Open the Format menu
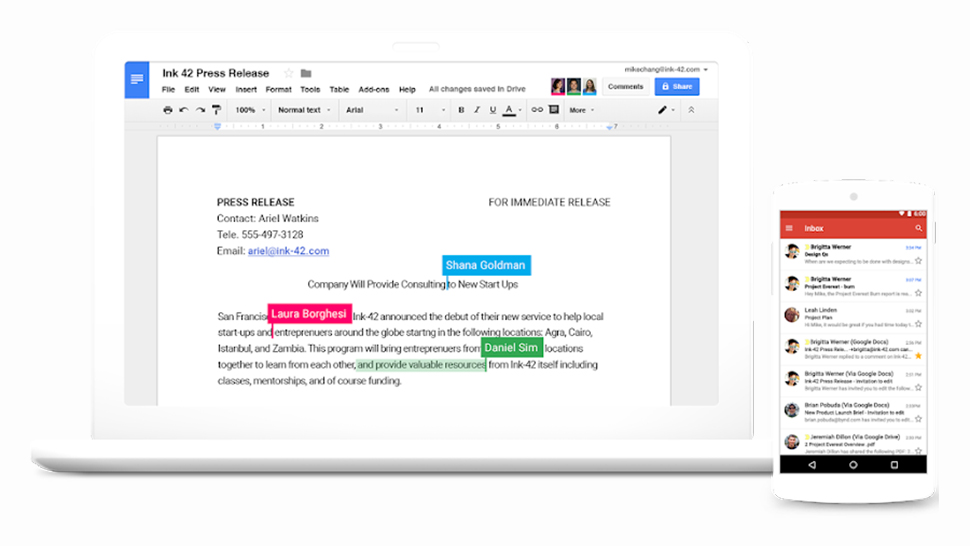Image resolution: width=970 pixels, height=546 pixels. pos(278,90)
